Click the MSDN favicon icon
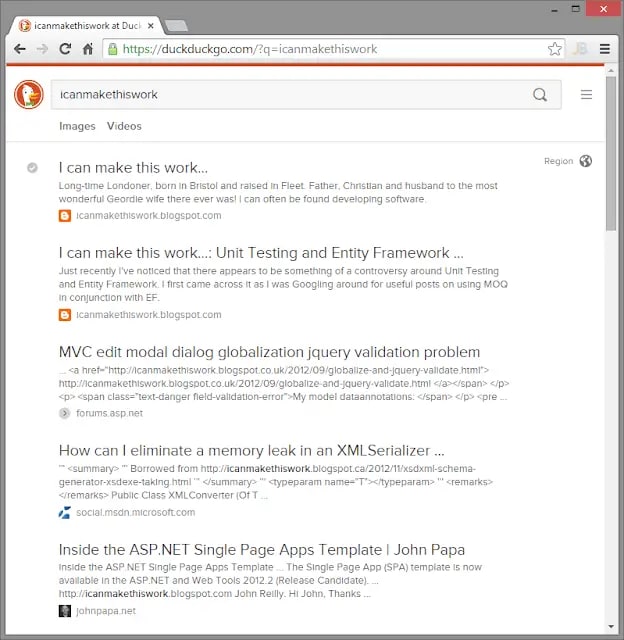Viewport: 624px width, 640px height. 64,512
